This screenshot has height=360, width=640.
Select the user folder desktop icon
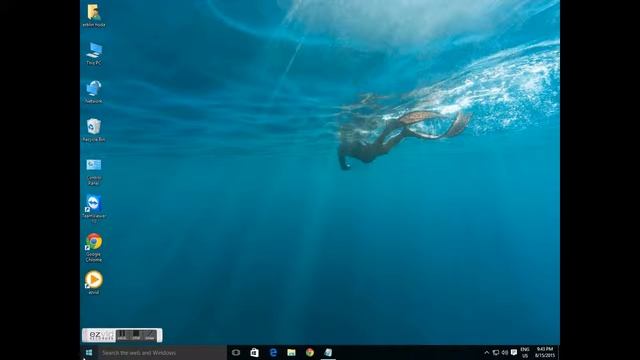pyautogui.click(x=94, y=15)
